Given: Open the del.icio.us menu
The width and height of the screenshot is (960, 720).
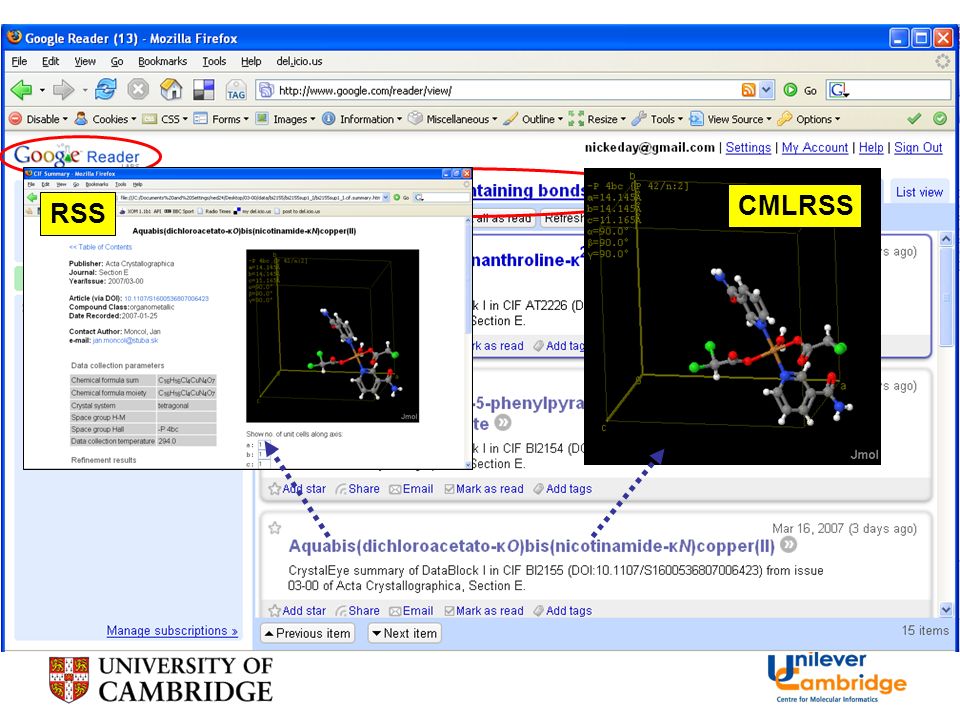Looking at the screenshot, I should (x=299, y=61).
